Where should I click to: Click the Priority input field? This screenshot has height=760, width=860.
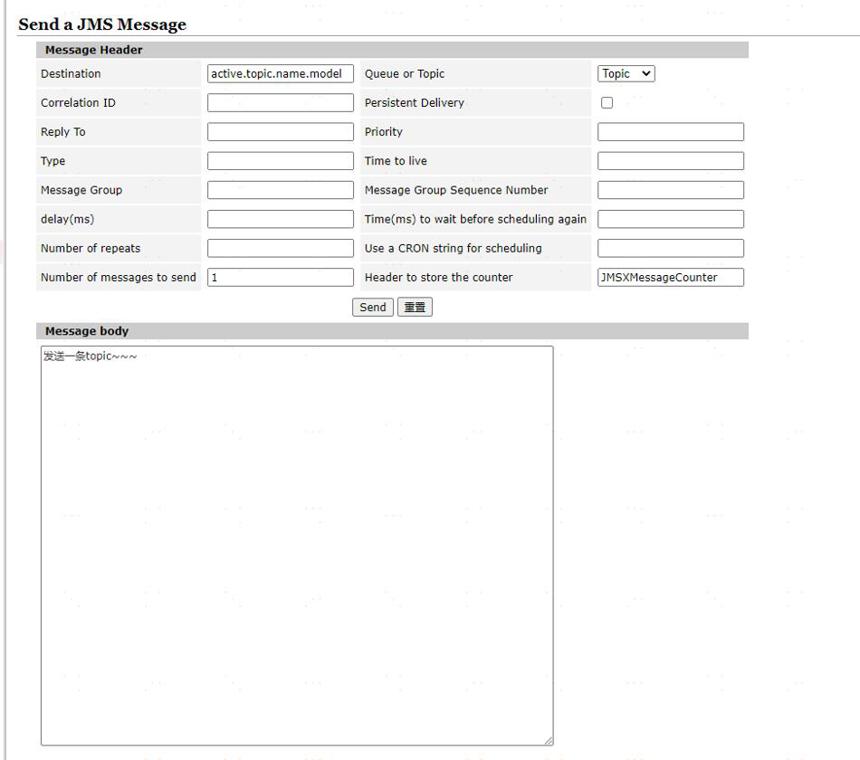(670, 132)
